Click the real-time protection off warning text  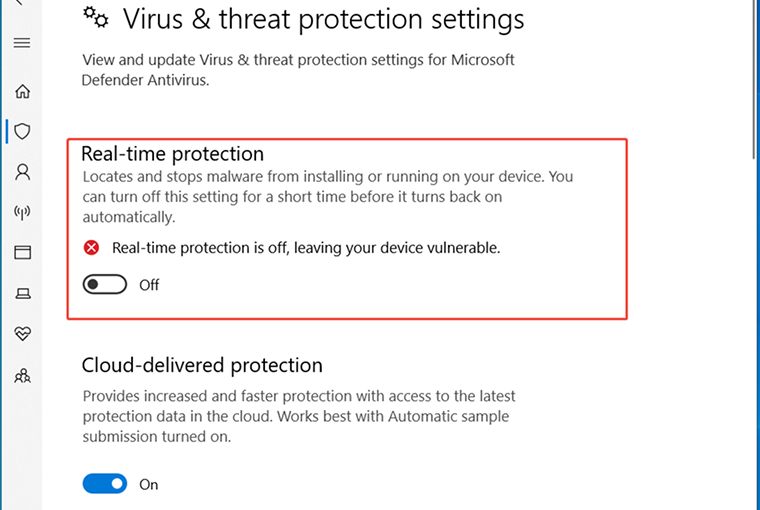pyautogui.click(x=306, y=247)
